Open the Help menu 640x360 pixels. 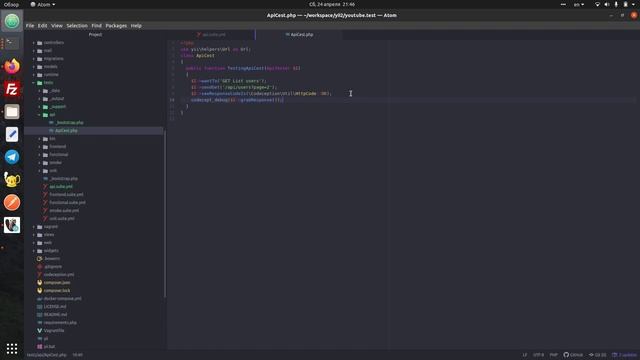click(x=136, y=25)
